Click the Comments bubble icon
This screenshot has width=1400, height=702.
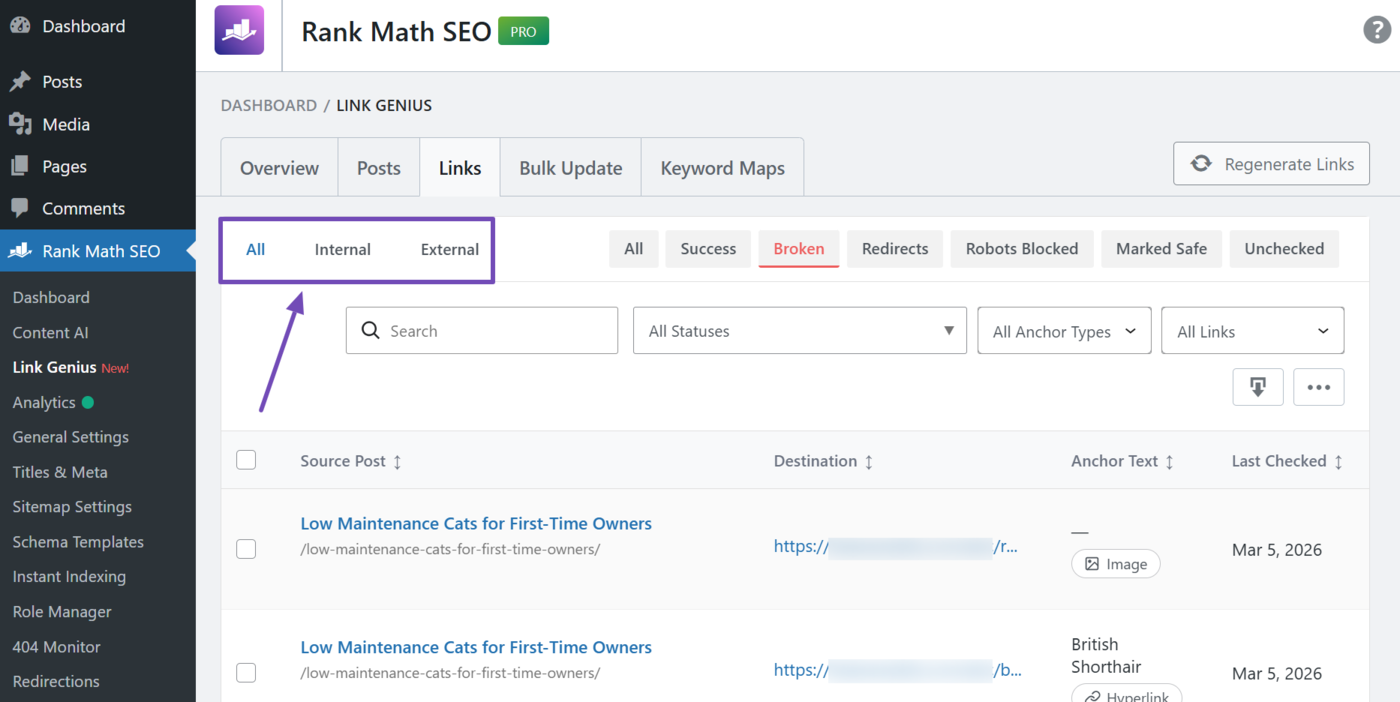(20, 208)
